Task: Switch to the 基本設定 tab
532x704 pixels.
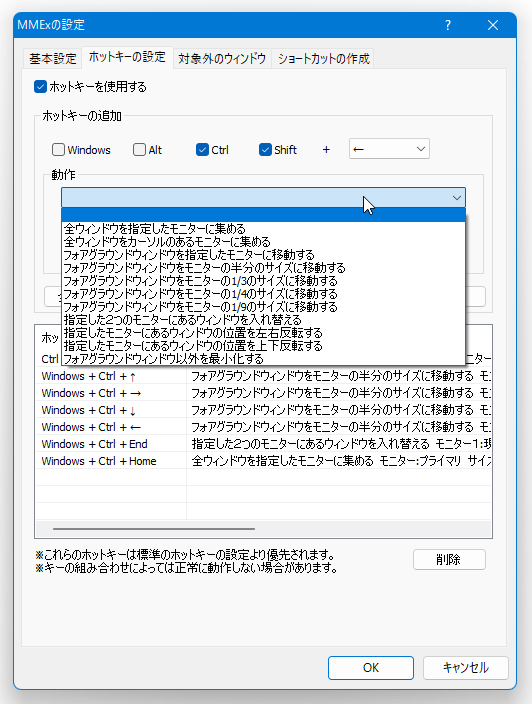Action: 53,59
